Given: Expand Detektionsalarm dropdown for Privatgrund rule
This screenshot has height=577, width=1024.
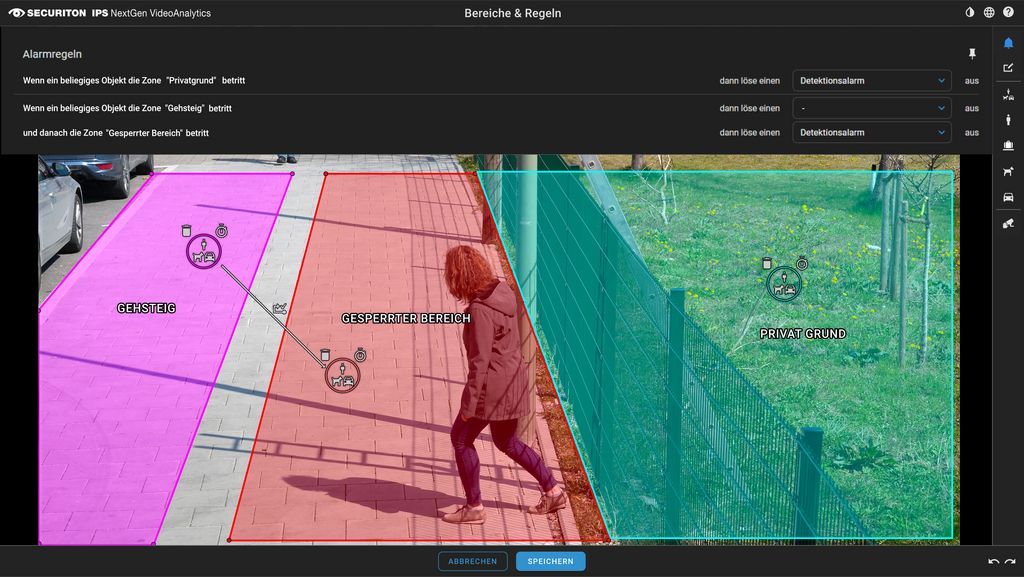Looking at the screenshot, I should (871, 80).
